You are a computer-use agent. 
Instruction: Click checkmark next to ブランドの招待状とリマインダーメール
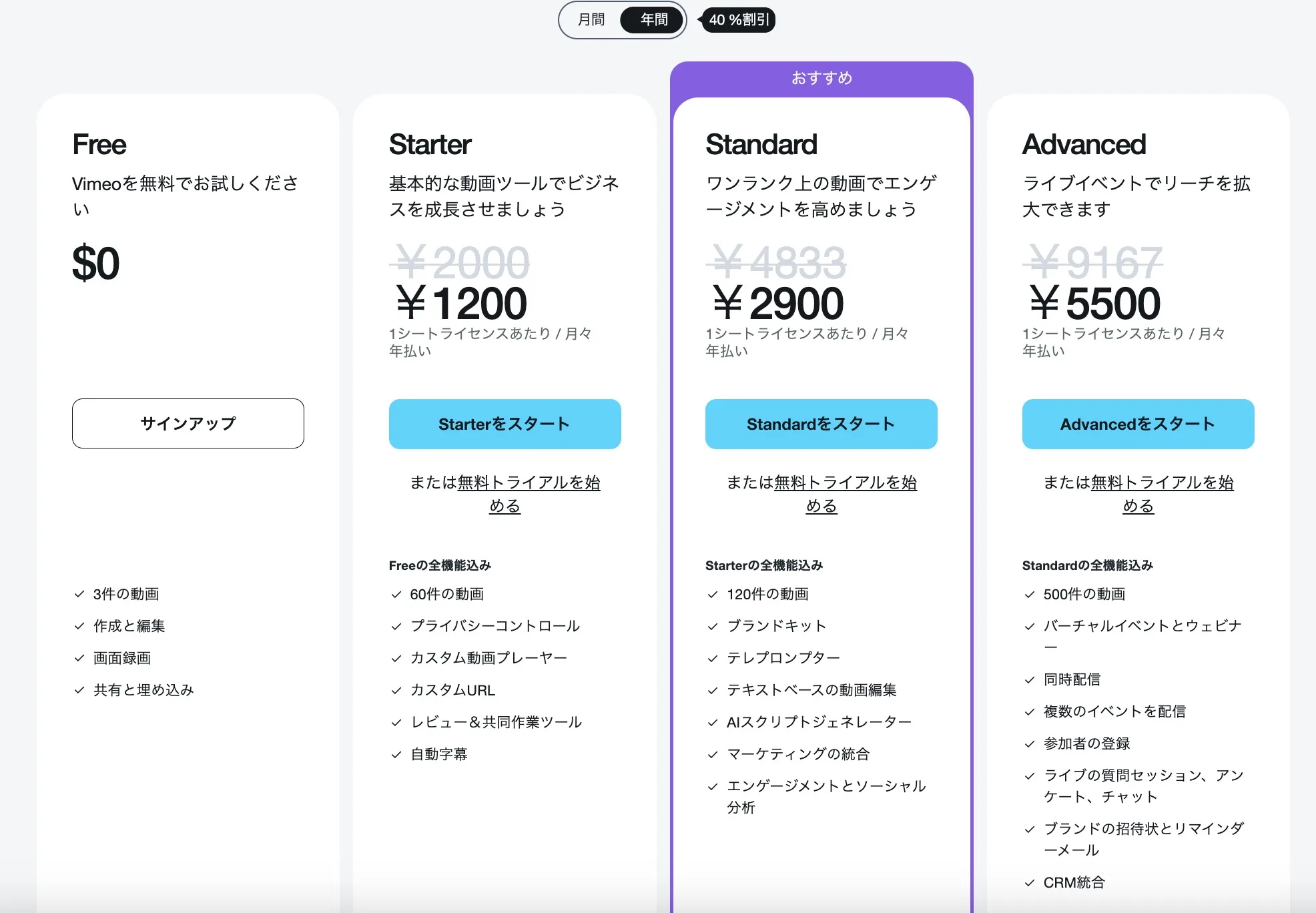[x=1030, y=829]
